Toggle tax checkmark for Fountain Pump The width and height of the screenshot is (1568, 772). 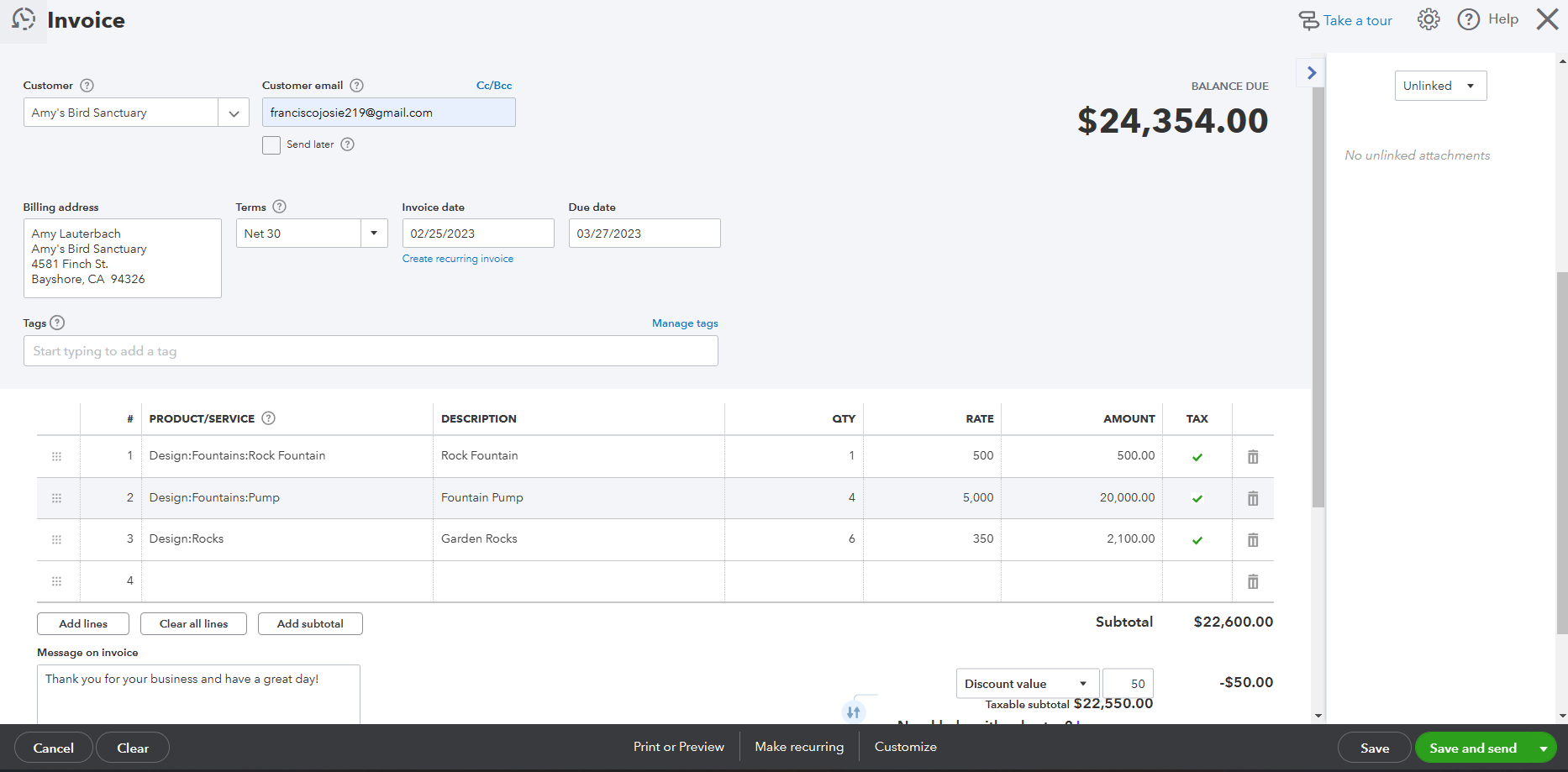coord(1197,499)
